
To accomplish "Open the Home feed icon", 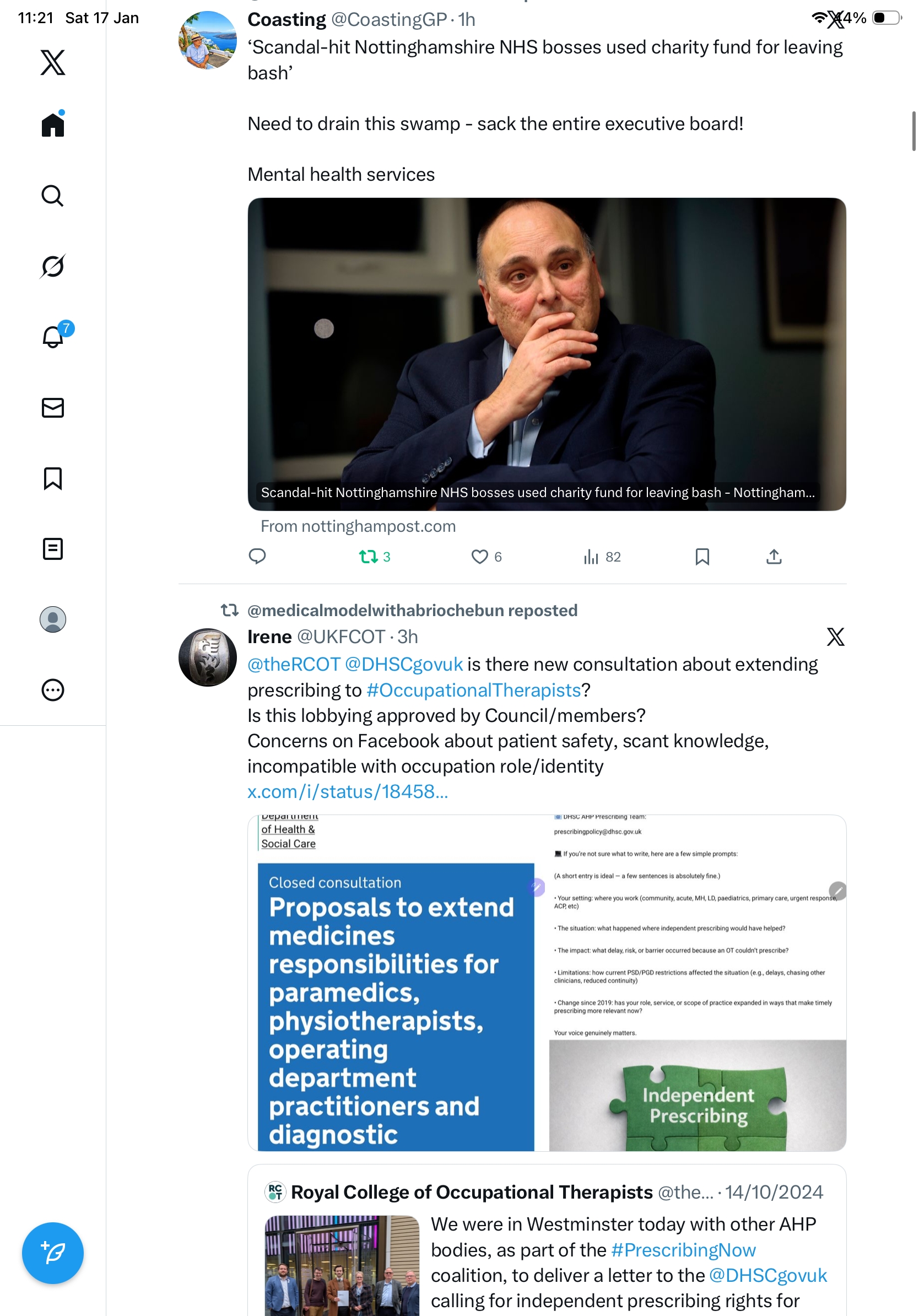I will pyautogui.click(x=53, y=124).
